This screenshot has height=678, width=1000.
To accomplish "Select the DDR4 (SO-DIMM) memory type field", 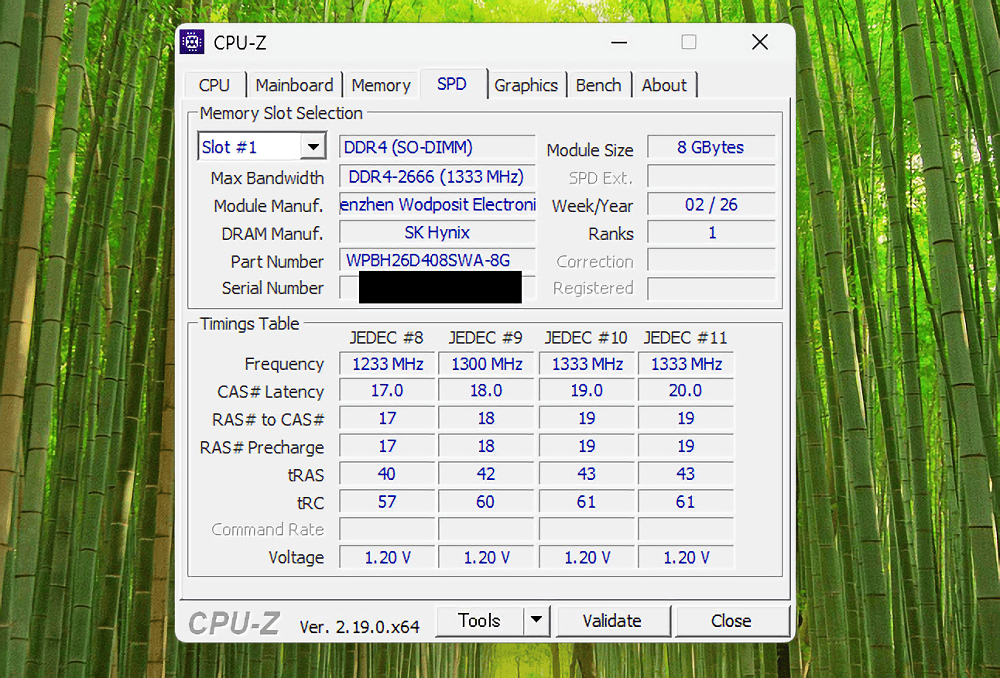I will (437, 147).
